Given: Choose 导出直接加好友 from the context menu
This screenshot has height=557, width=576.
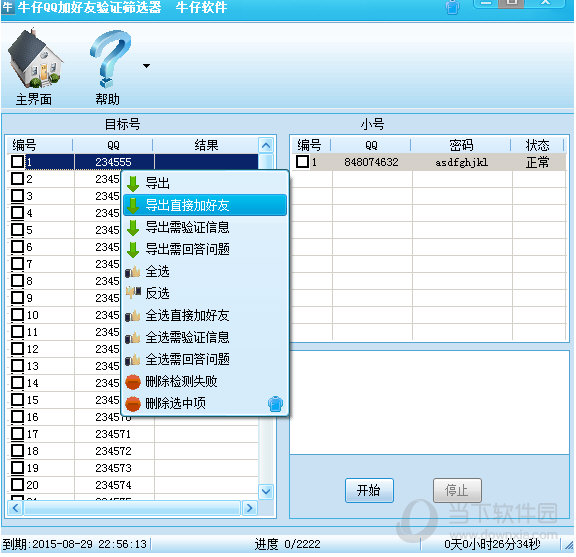Looking at the screenshot, I should (x=205, y=205).
